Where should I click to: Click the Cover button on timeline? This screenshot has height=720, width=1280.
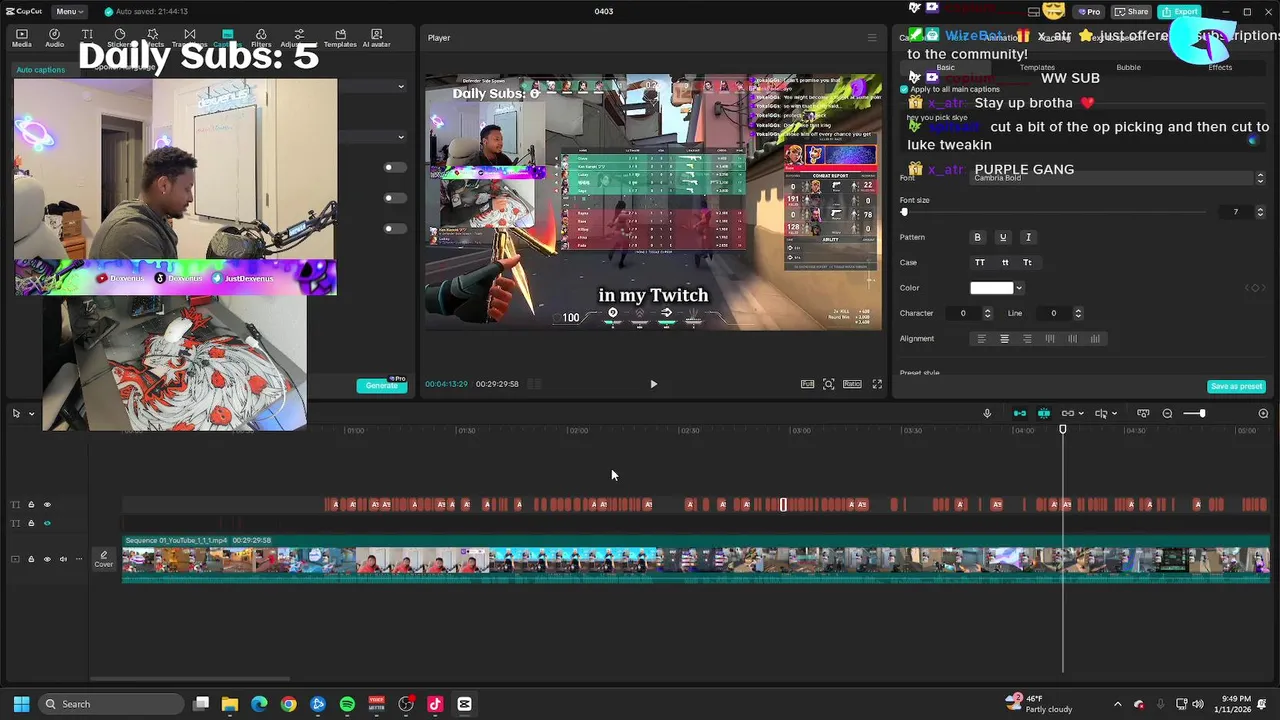pos(104,560)
